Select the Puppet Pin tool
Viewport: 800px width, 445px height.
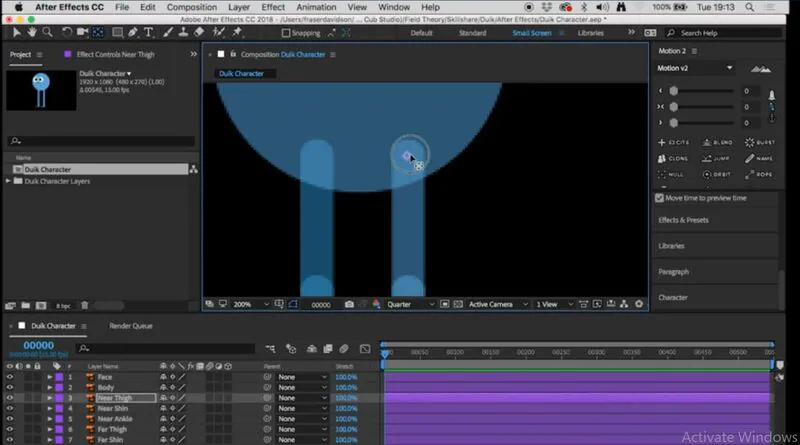(237, 33)
